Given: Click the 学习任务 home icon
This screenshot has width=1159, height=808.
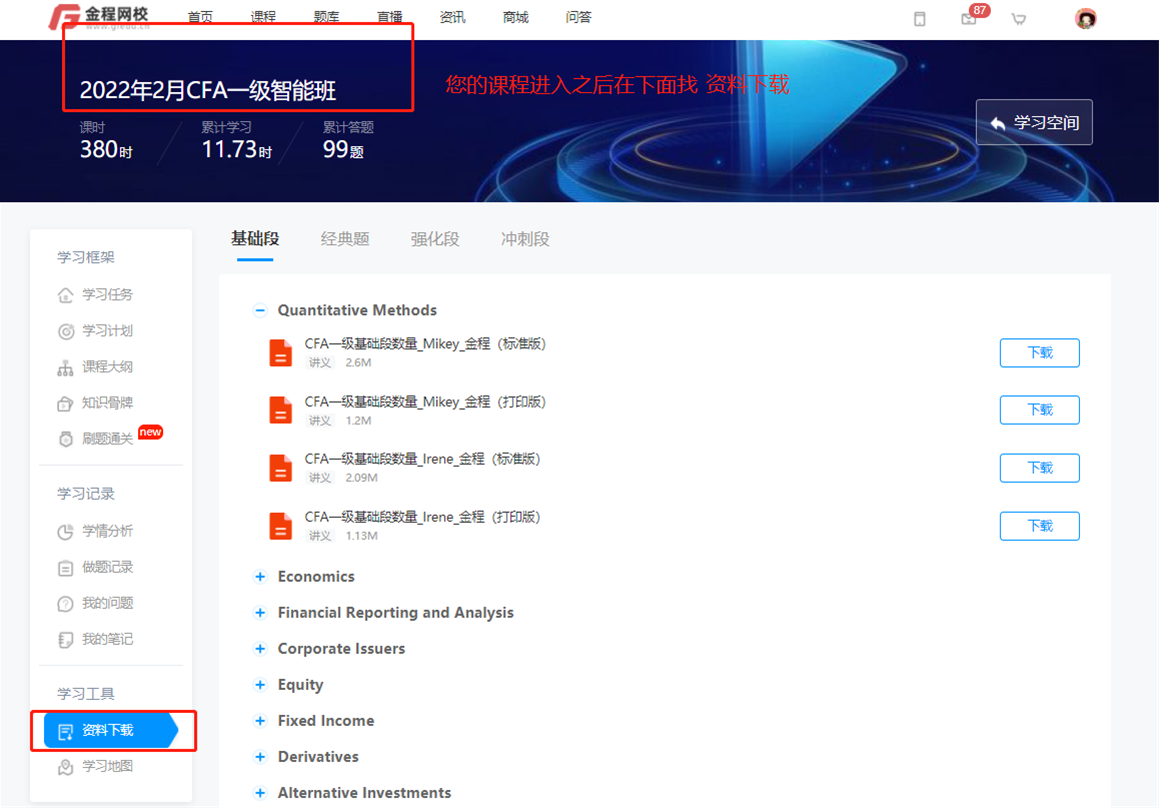Looking at the screenshot, I should click(x=66, y=295).
